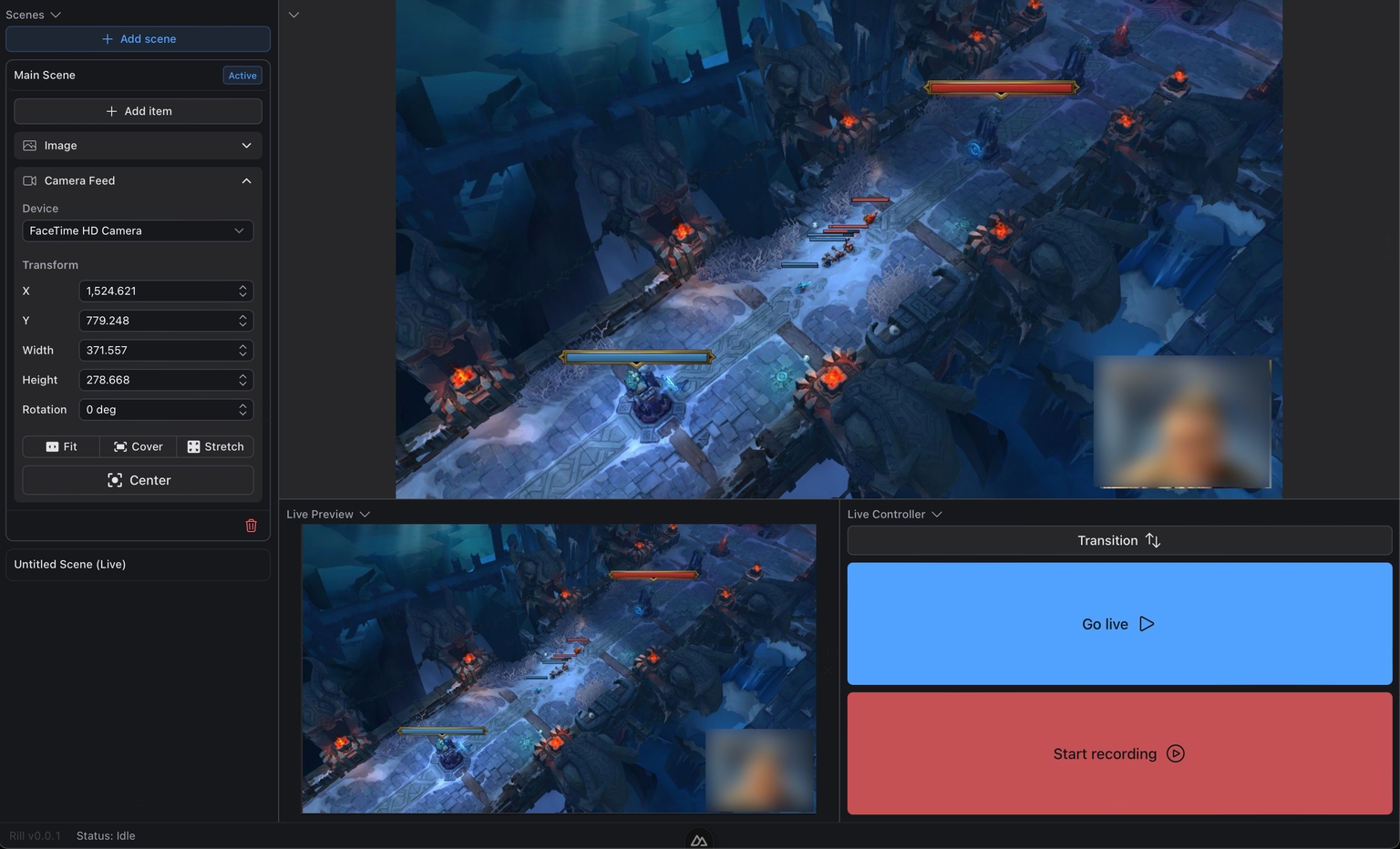1400x849 pixels.
Task: Select Cover scaling mode
Action: pyautogui.click(x=138, y=446)
